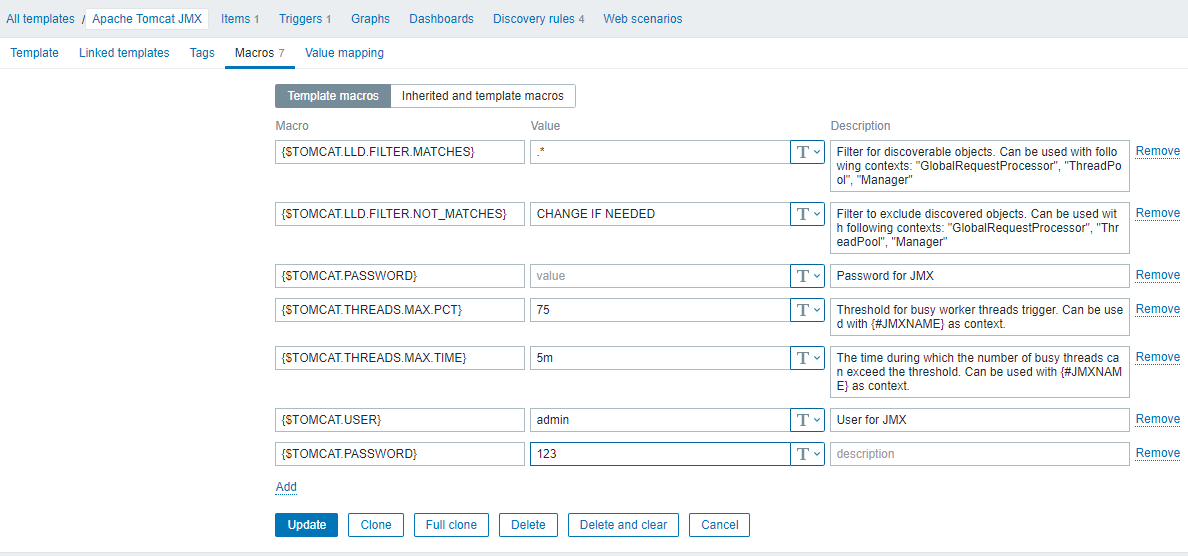Open the Linked templates tab
The height and width of the screenshot is (556, 1188).
pyautogui.click(x=123, y=53)
